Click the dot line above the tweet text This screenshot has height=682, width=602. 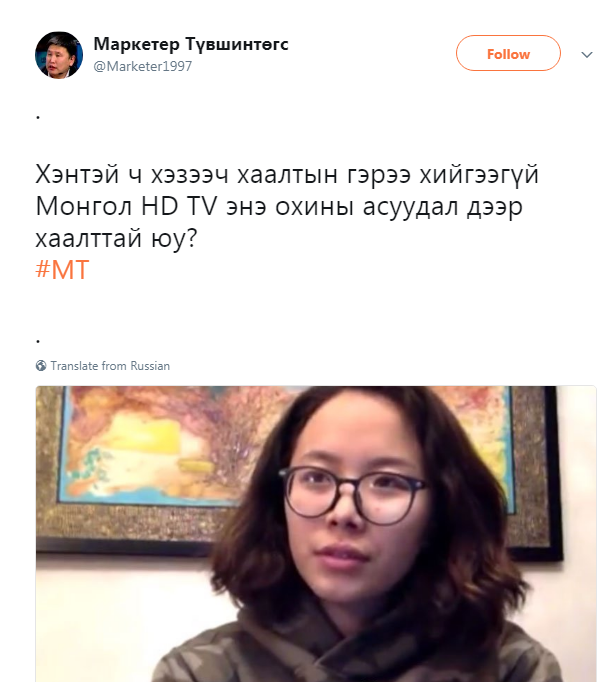(x=38, y=117)
